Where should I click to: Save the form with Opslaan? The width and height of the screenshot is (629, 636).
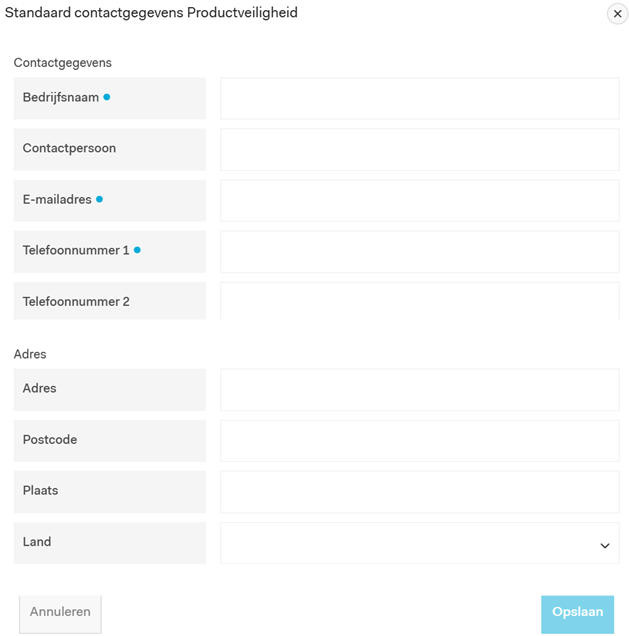pyautogui.click(x=577, y=614)
